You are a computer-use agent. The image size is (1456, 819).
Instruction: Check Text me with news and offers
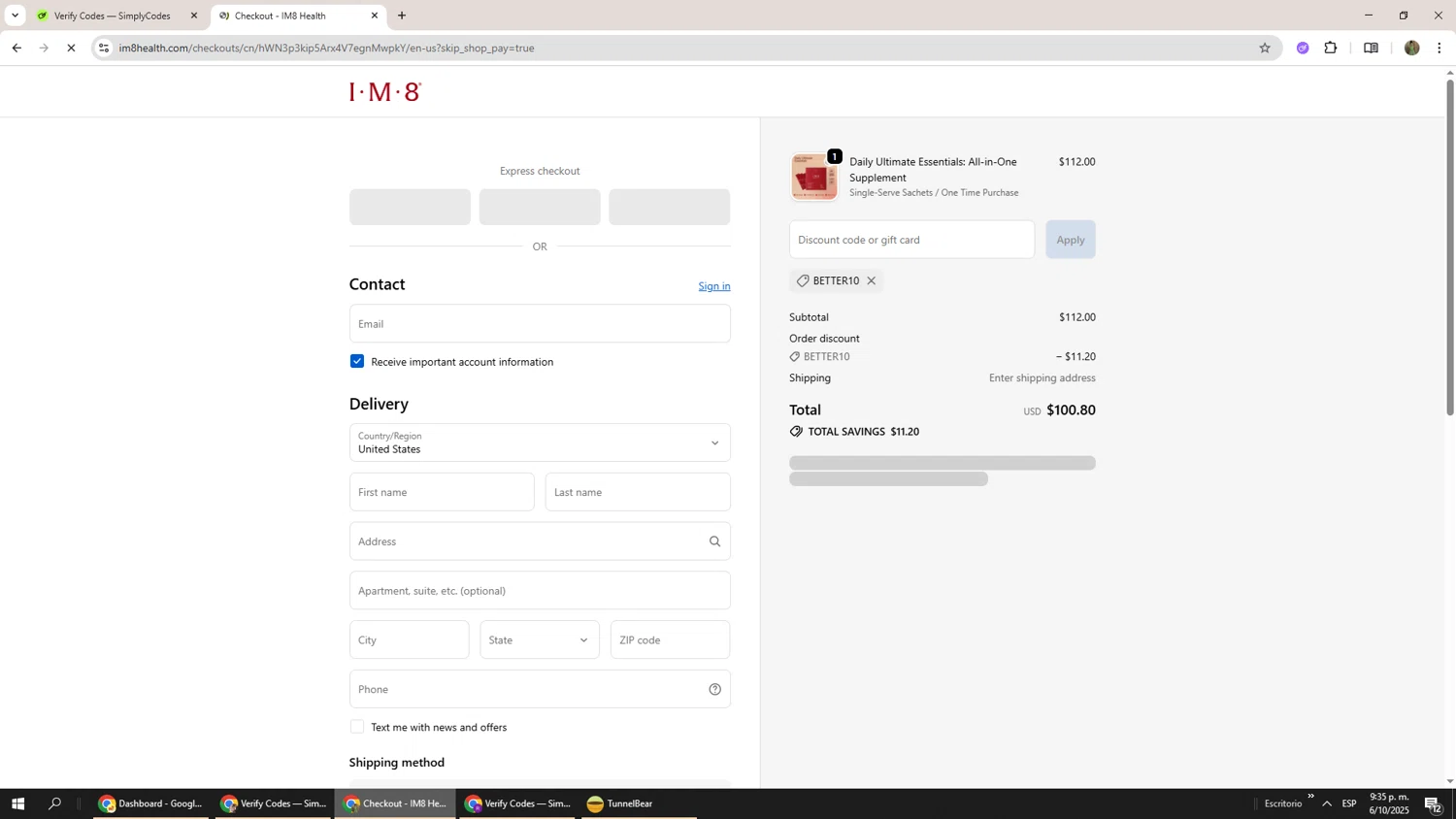357,727
